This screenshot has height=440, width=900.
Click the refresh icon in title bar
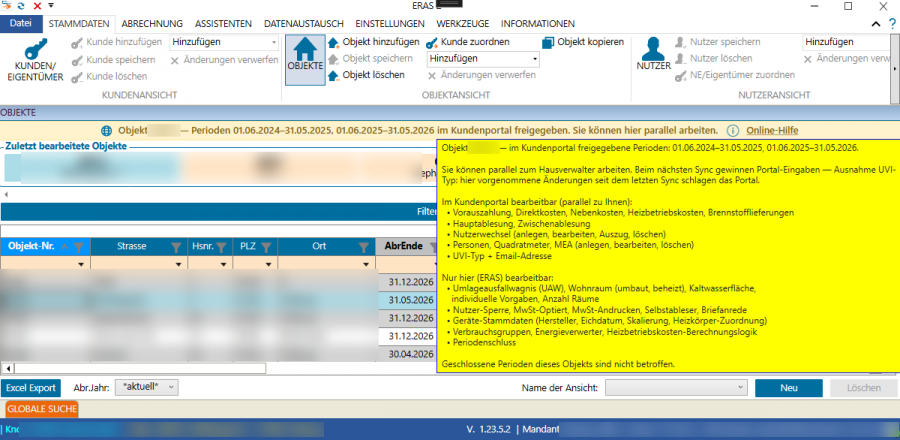(21, 5)
